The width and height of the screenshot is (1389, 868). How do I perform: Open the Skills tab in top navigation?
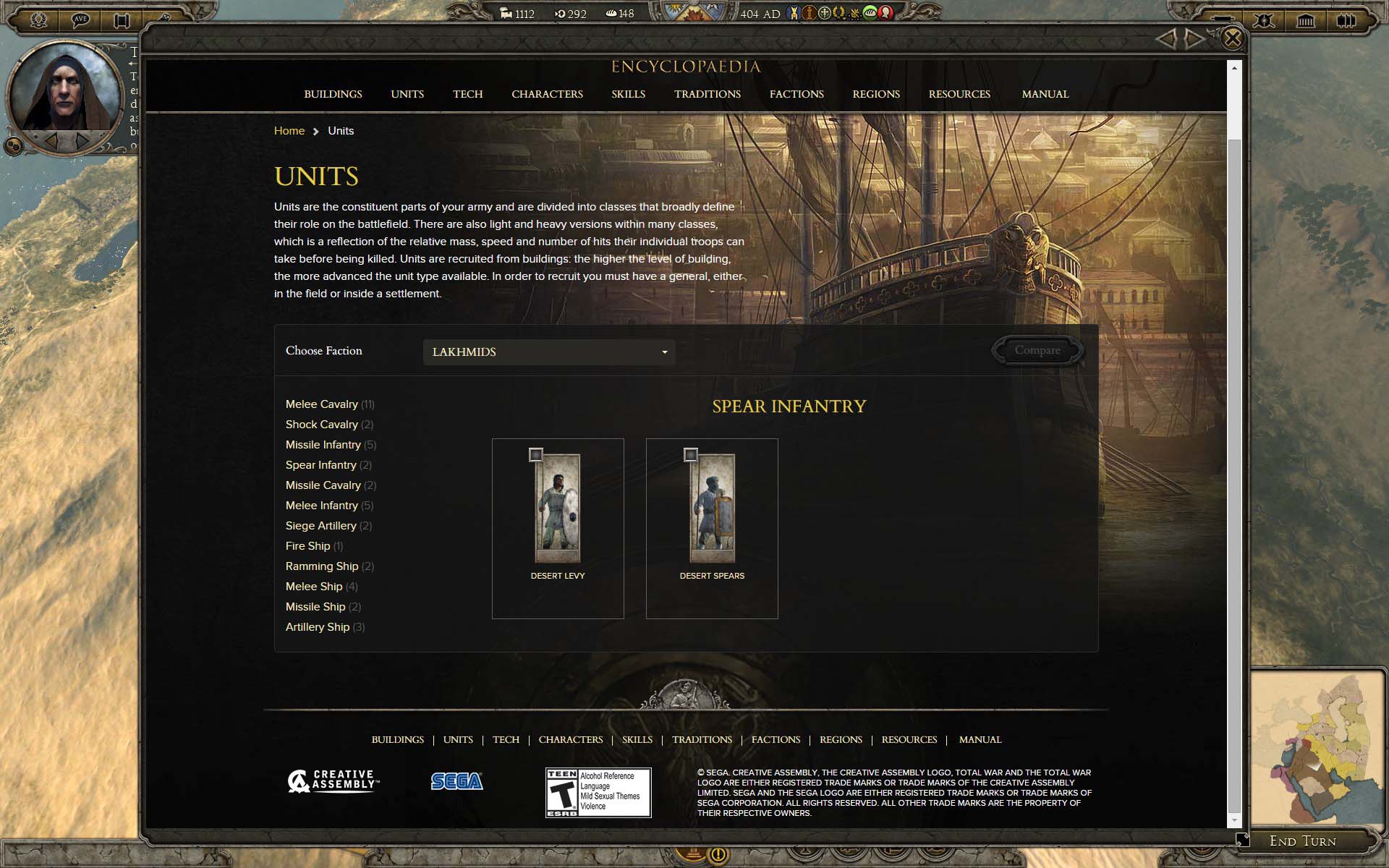coord(628,94)
